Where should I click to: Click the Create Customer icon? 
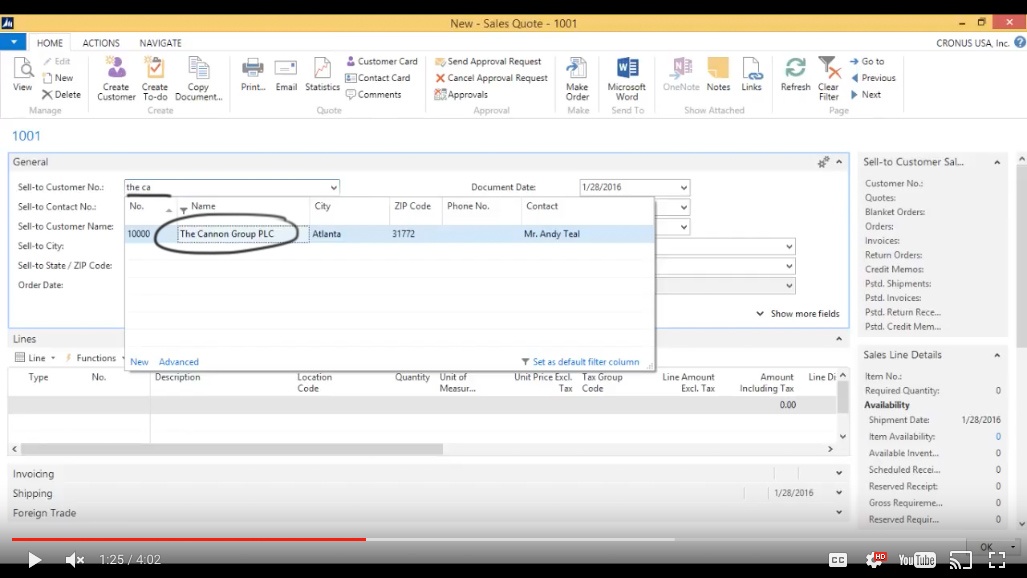(116, 79)
